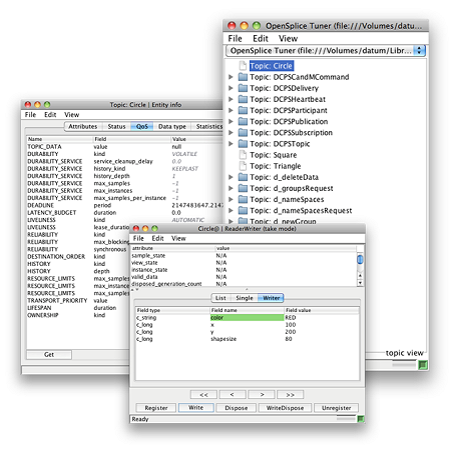Click the Dispose button
Image resolution: width=451 pixels, height=451 pixels.
pos(236,408)
